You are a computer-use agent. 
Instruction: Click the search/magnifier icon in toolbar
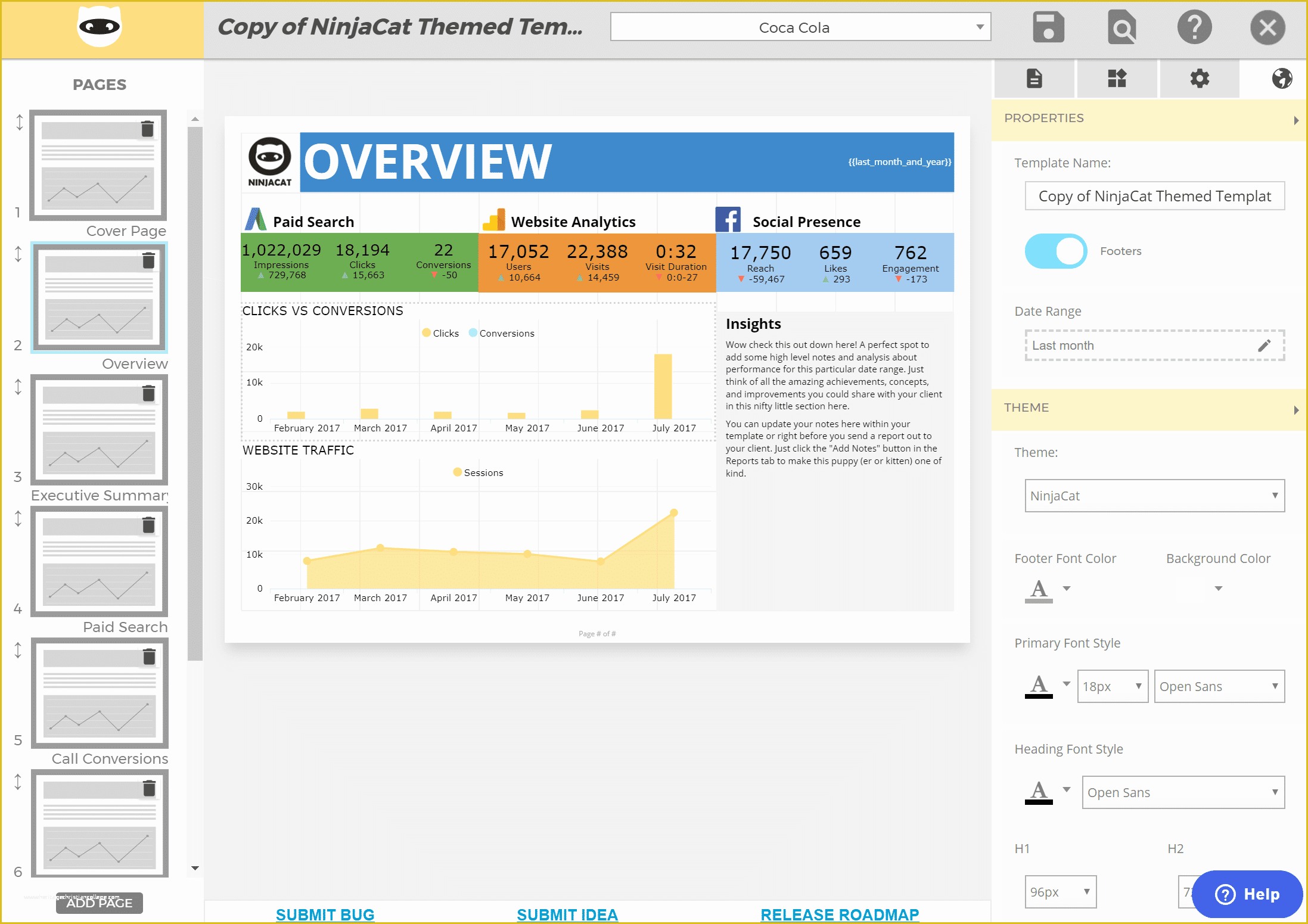(1121, 27)
